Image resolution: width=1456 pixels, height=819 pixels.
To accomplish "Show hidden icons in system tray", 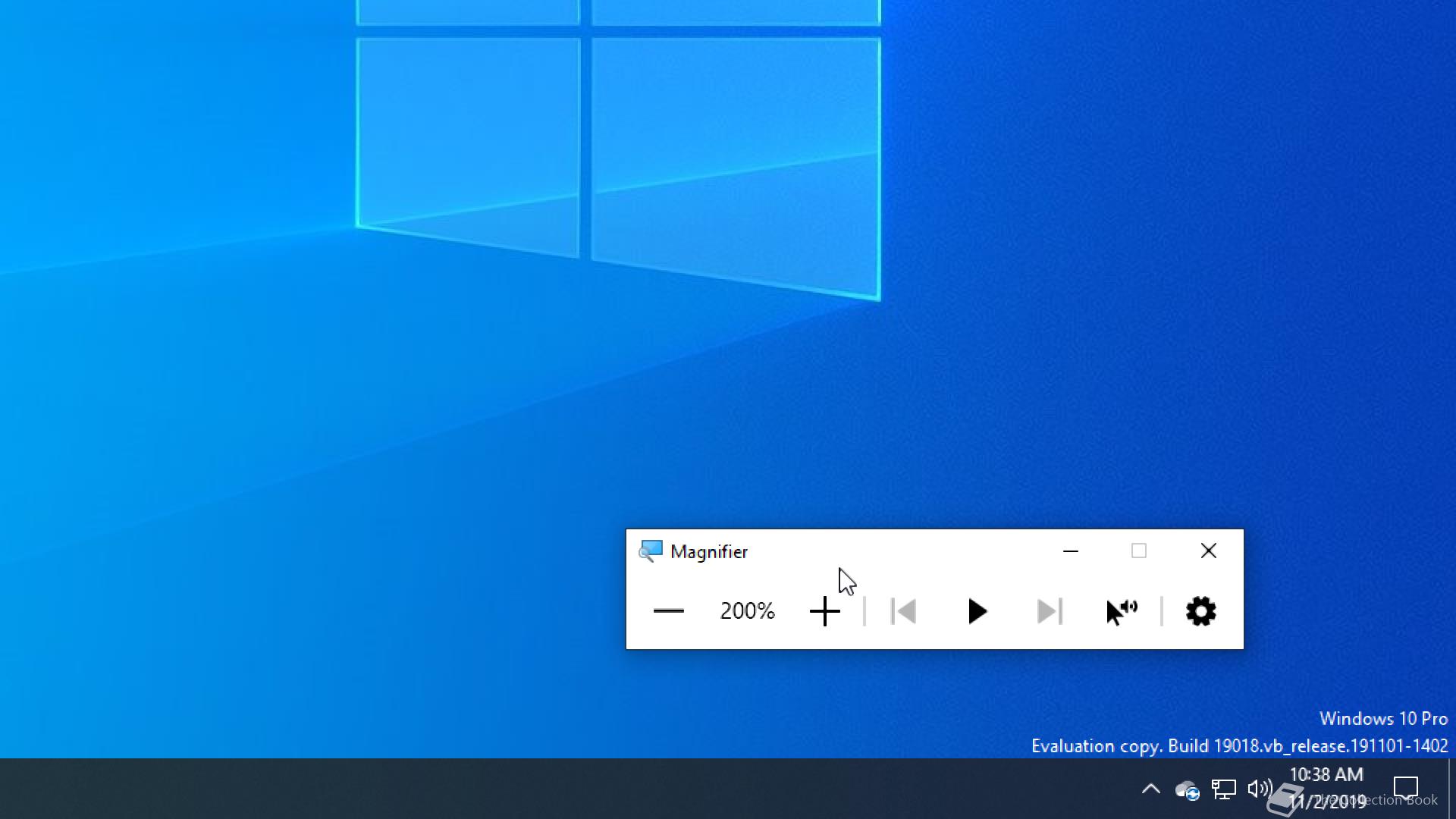I will click(x=1150, y=789).
